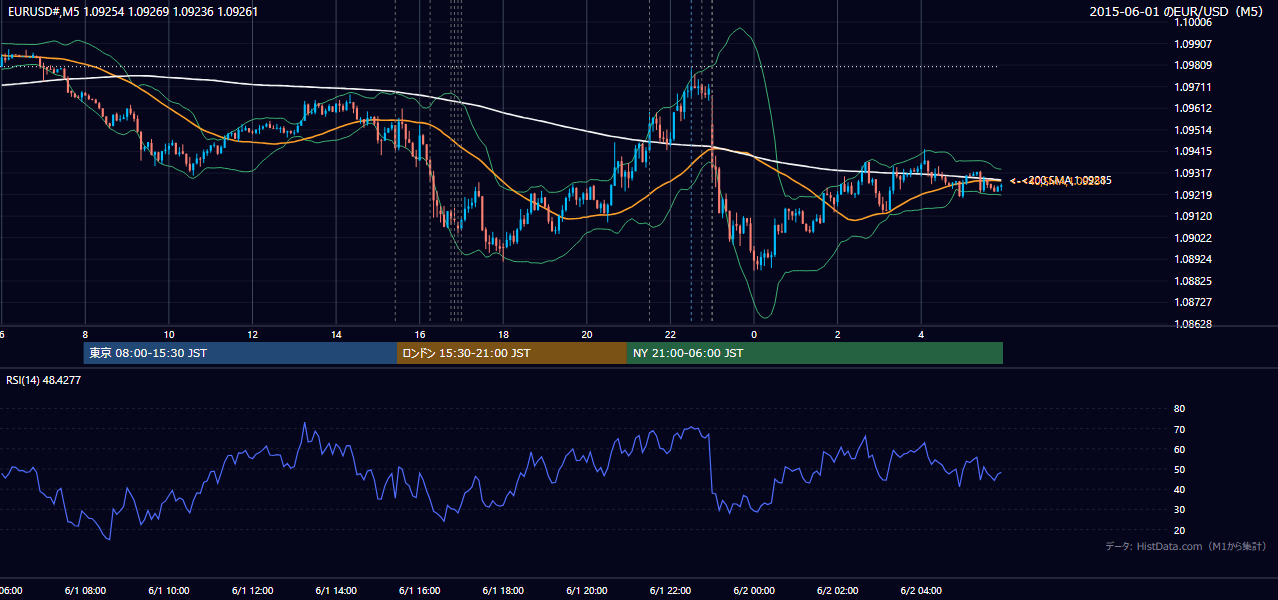Click the 6/2 00:00 bottom time label
Viewport: 1278px width, 600px height.
click(754, 590)
